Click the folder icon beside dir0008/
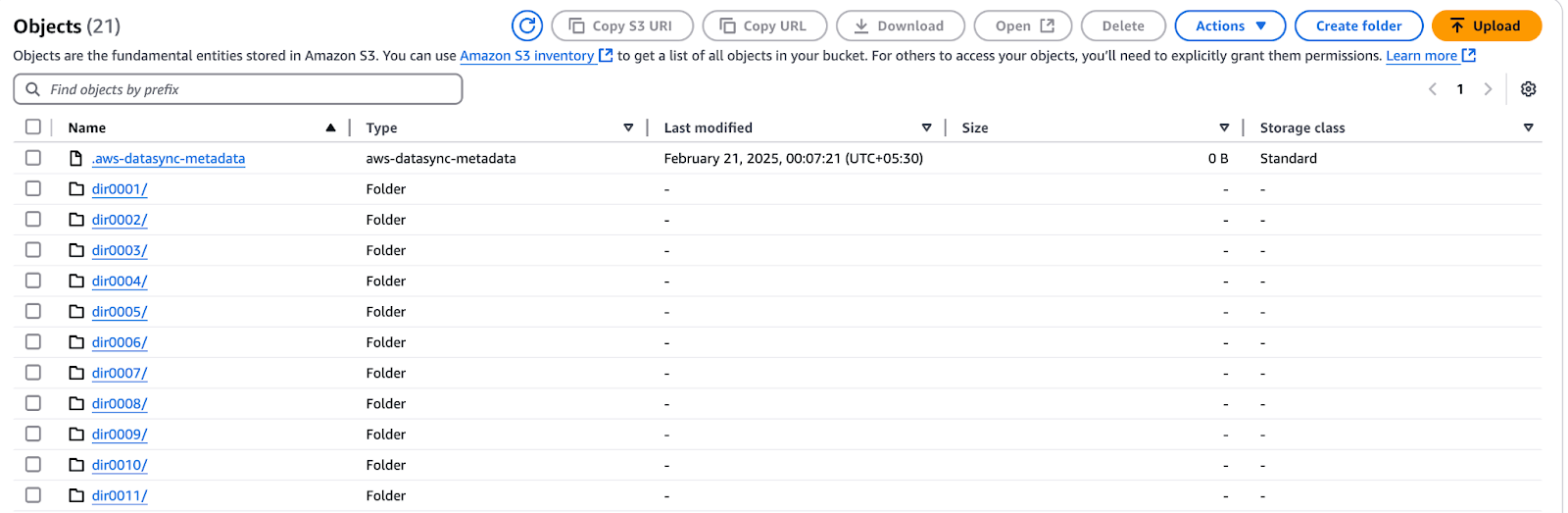This screenshot has width=1568, height=513. tap(76, 403)
